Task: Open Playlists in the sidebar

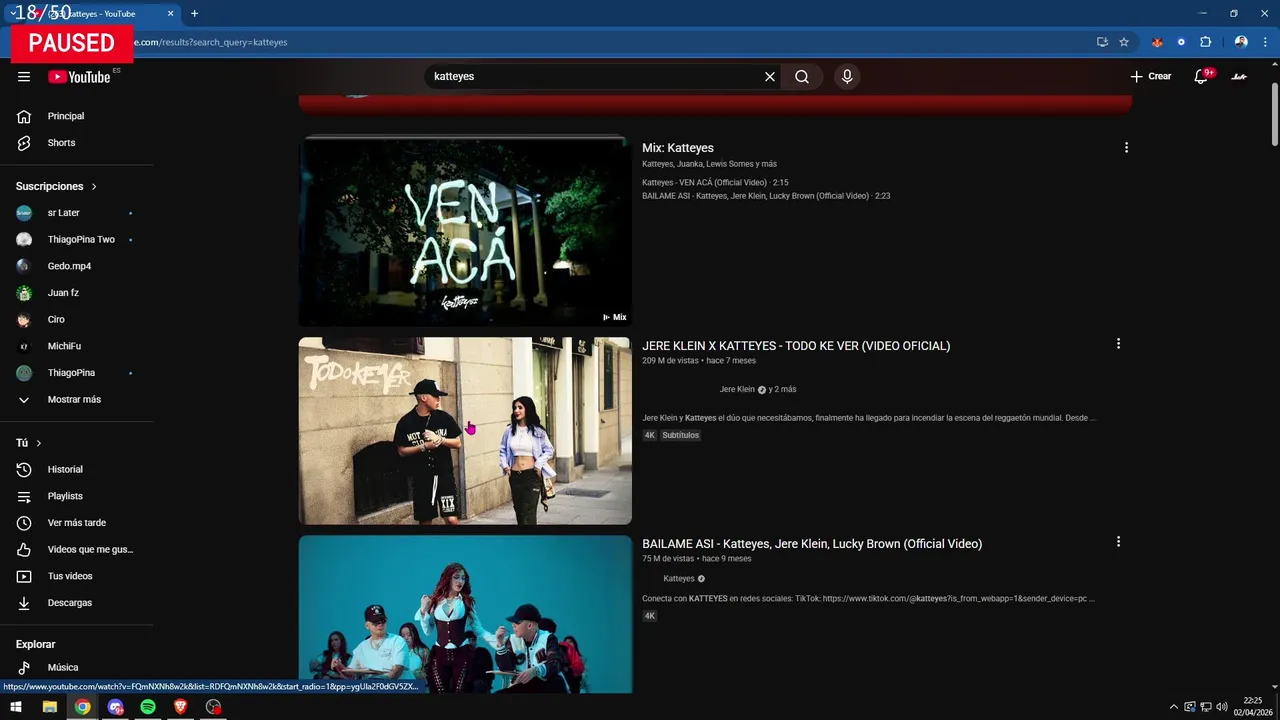Action: (65, 496)
